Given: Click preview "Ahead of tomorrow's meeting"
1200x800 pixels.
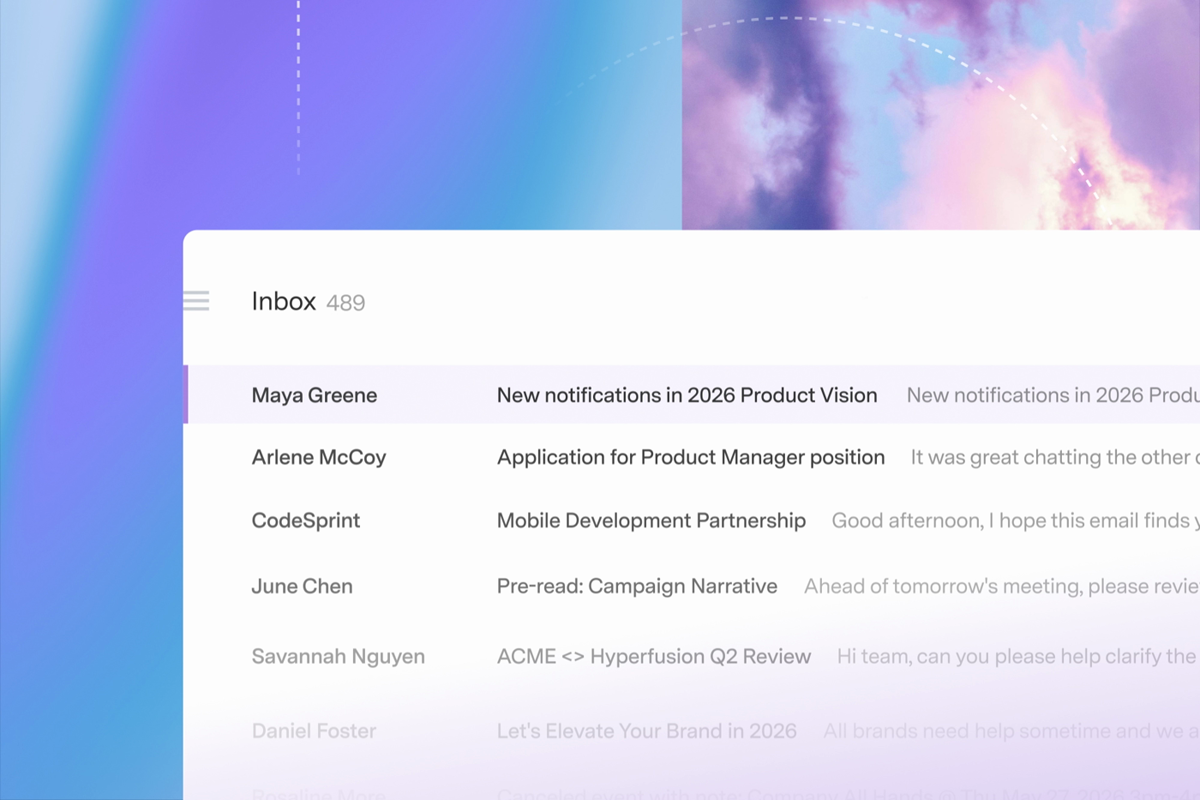Looking at the screenshot, I should pos(941,586).
